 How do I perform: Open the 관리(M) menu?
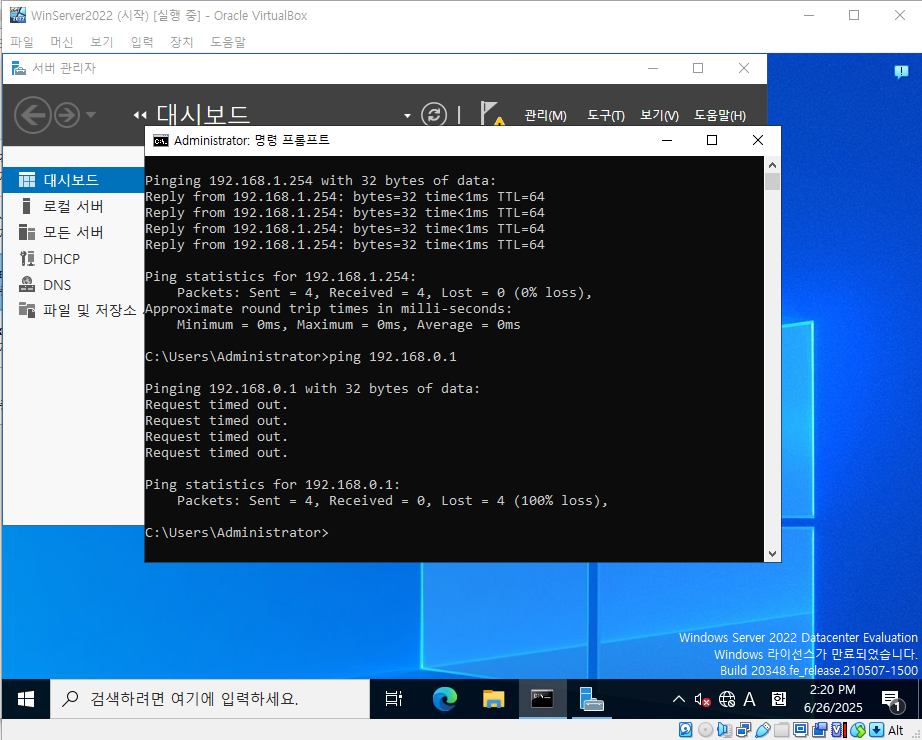pos(545,115)
